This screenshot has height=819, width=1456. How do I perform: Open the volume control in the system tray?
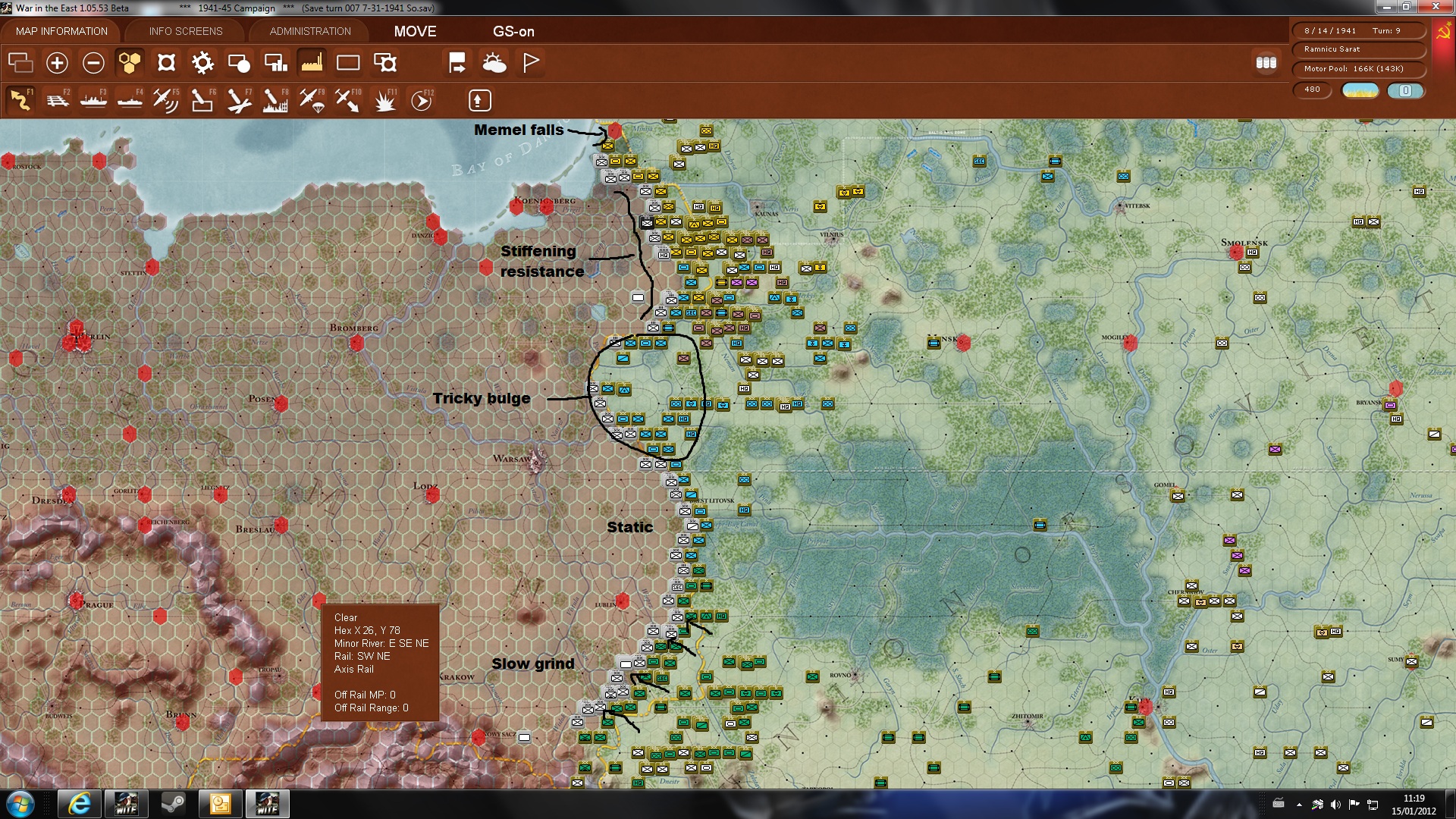pyautogui.click(x=1335, y=805)
